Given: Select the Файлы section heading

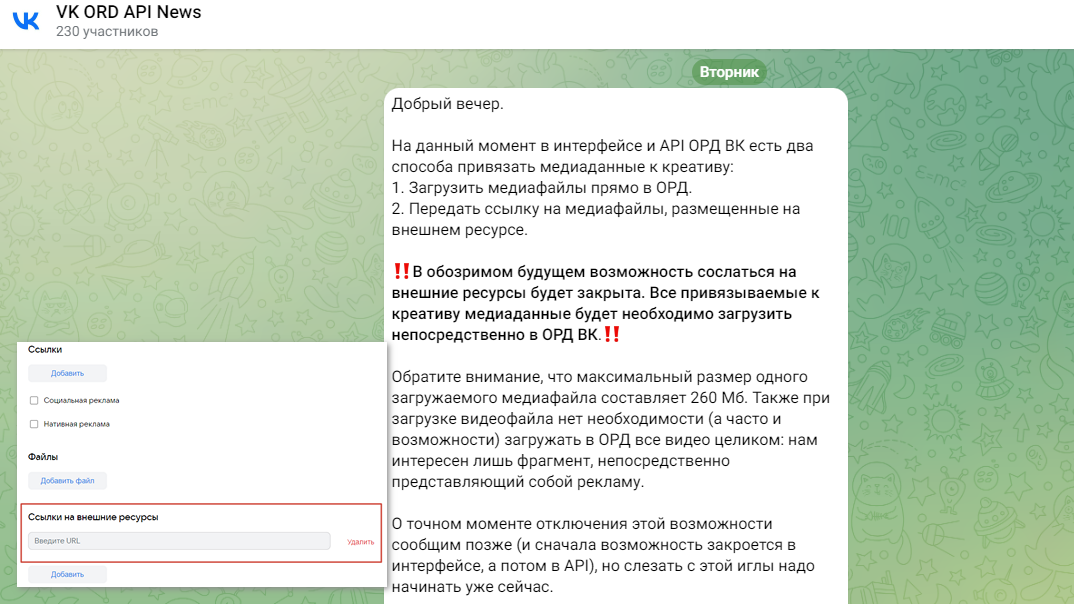Looking at the screenshot, I should (42, 457).
